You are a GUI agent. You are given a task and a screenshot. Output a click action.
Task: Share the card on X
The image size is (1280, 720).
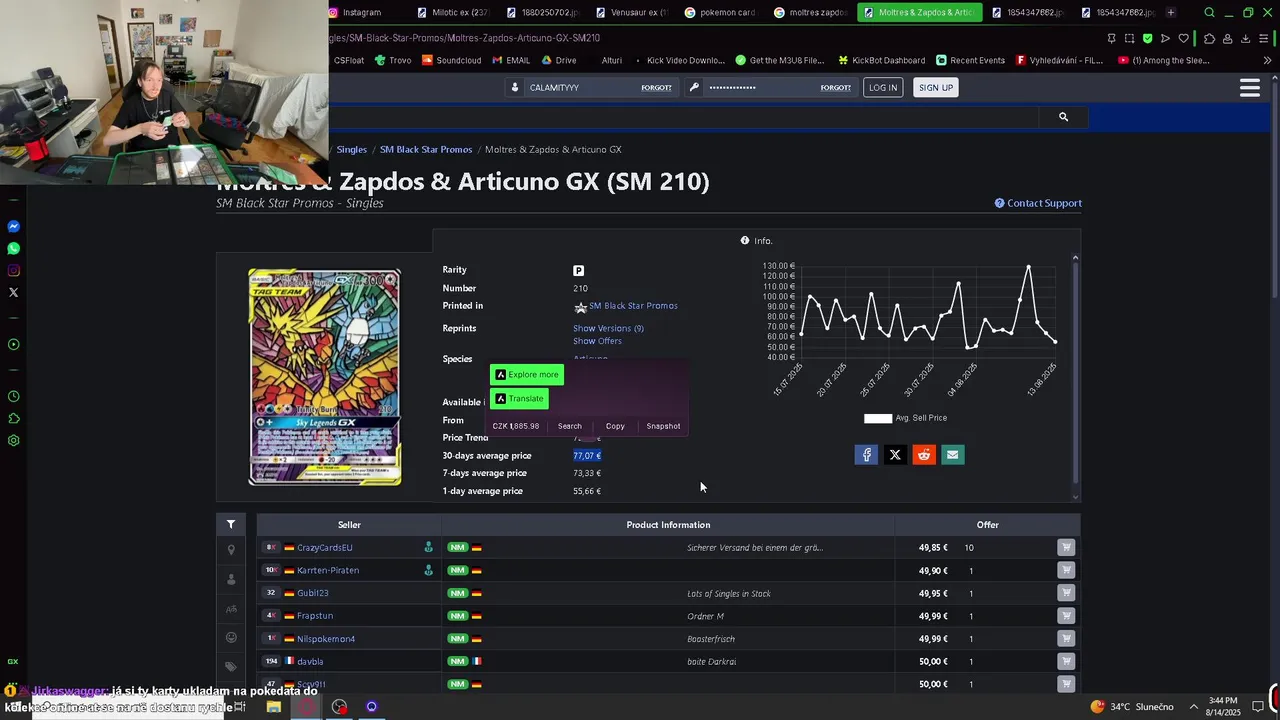(895, 455)
